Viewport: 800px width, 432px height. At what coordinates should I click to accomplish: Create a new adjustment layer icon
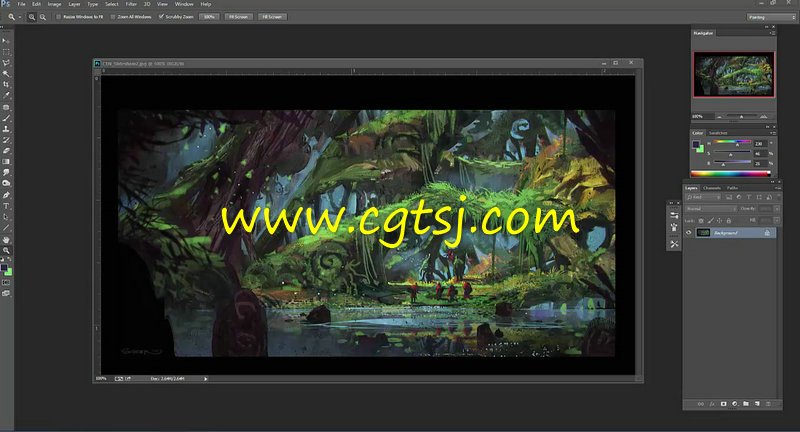click(735, 404)
